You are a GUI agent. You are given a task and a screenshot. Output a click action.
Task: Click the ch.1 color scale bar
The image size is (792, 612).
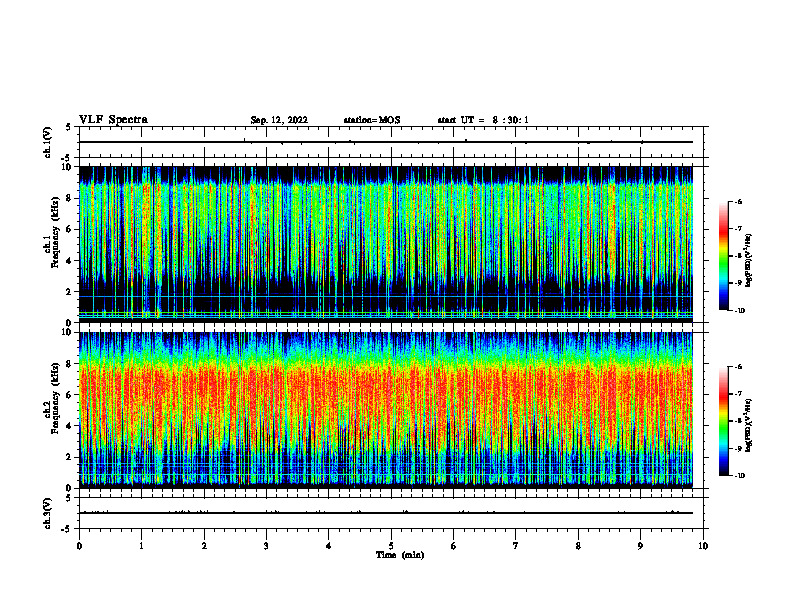pyautogui.click(x=724, y=256)
